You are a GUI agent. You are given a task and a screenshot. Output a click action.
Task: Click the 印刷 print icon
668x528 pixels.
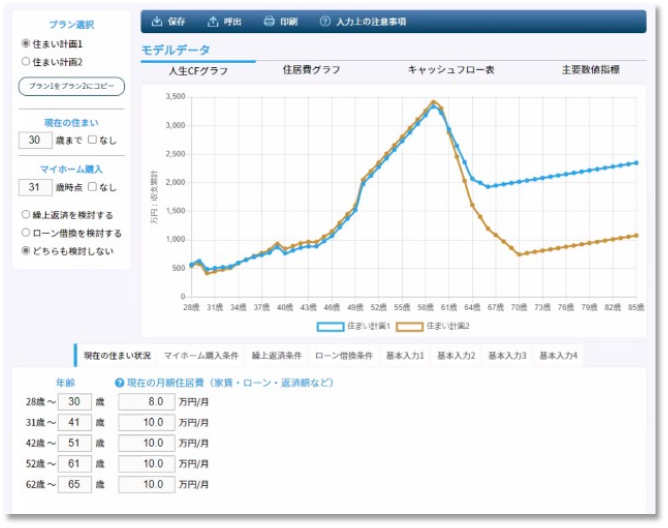coord(268,21)
